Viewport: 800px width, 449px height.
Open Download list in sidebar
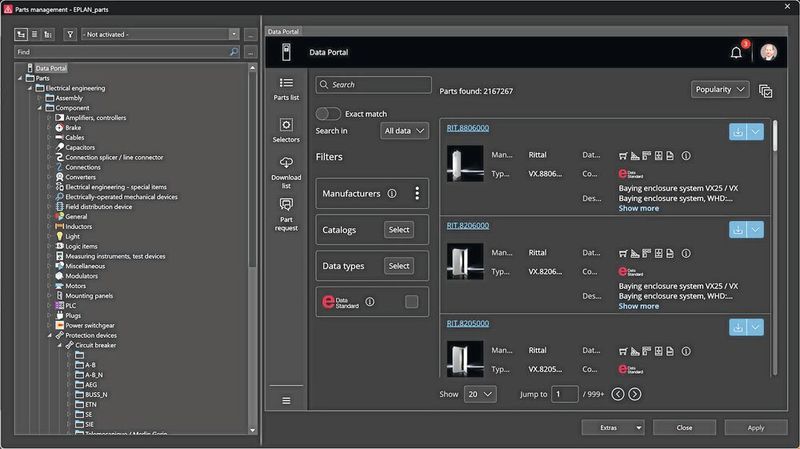[286, 171]
